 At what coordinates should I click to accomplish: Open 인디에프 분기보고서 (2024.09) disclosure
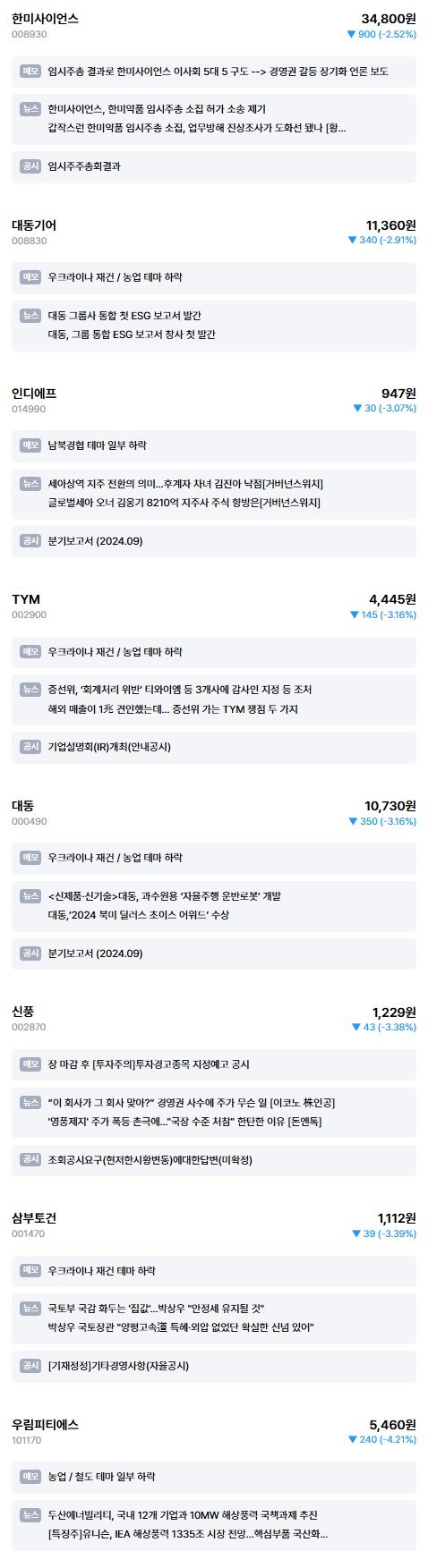point(214,541)
